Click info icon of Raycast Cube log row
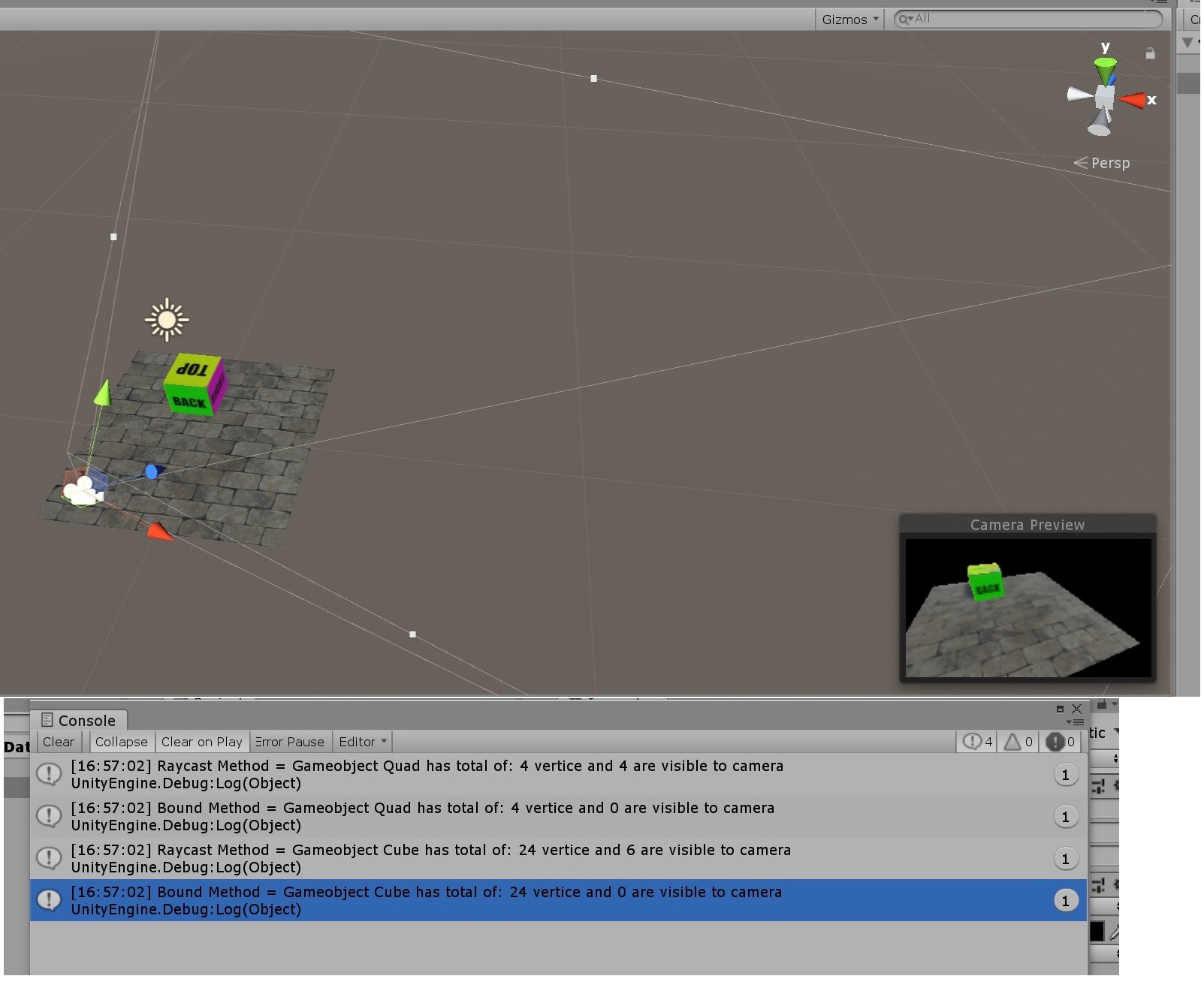1204x982 pixels. click(49, 858)
